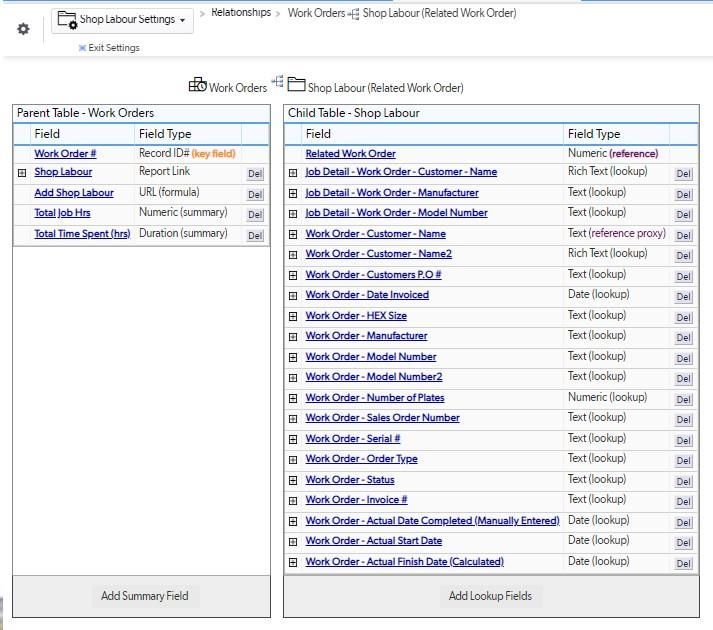Delete Work Order - Serial # field

(x=683, y=440)
